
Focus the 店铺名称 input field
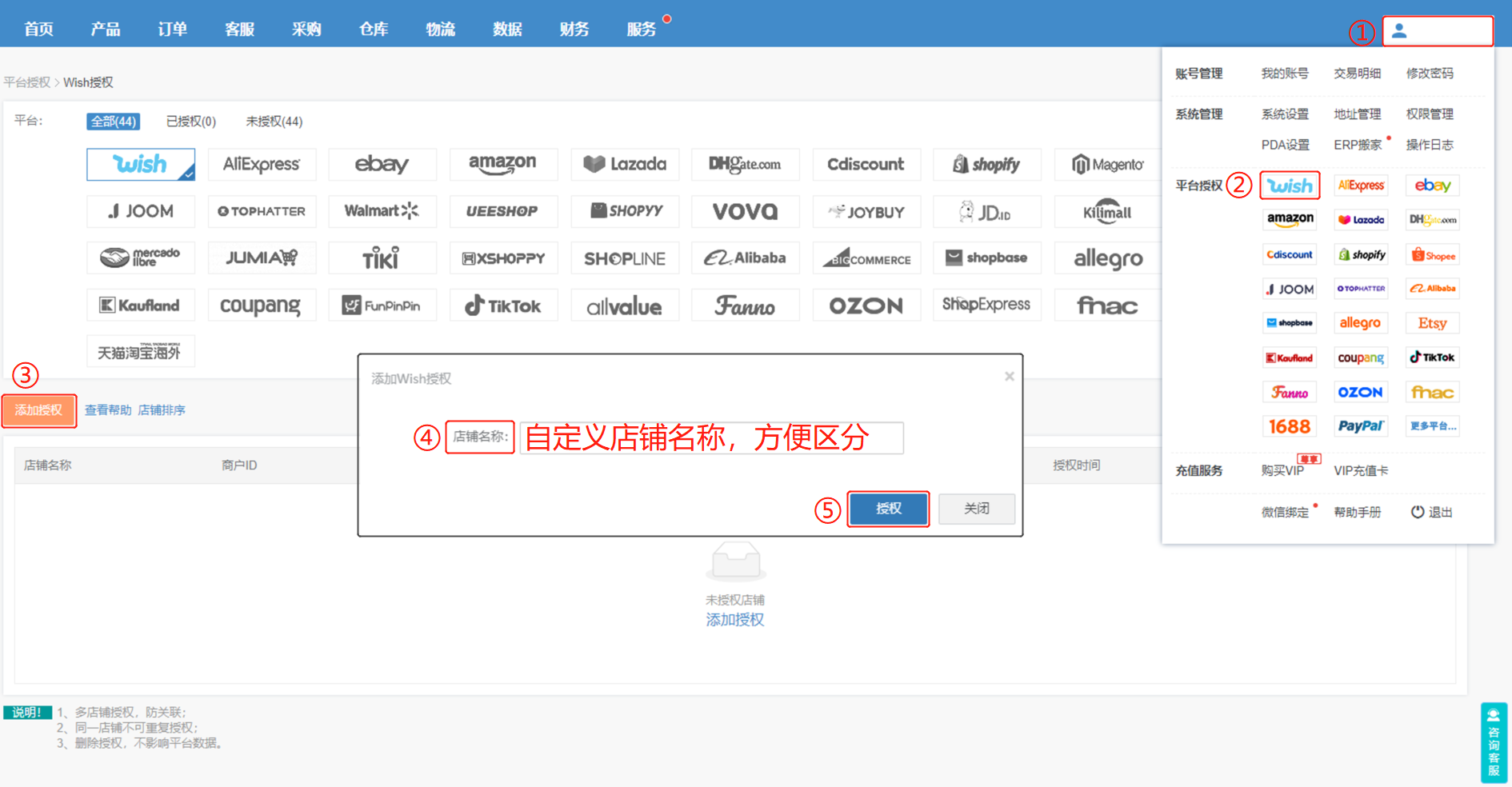point(712,437)
